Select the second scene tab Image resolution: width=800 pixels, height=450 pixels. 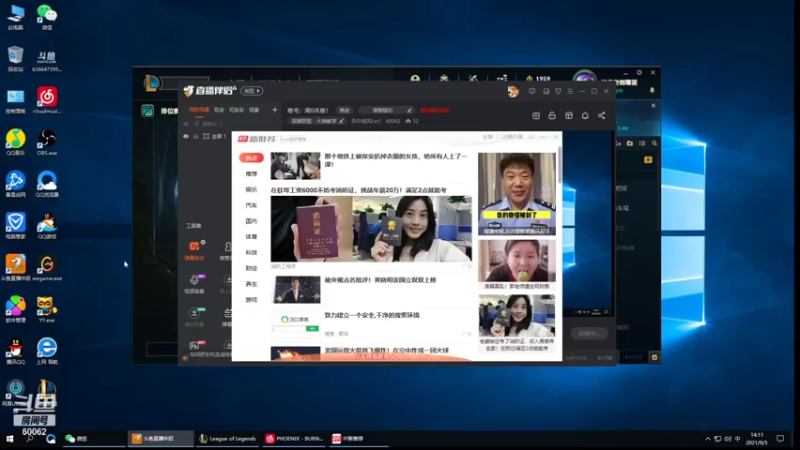[219, 110]
